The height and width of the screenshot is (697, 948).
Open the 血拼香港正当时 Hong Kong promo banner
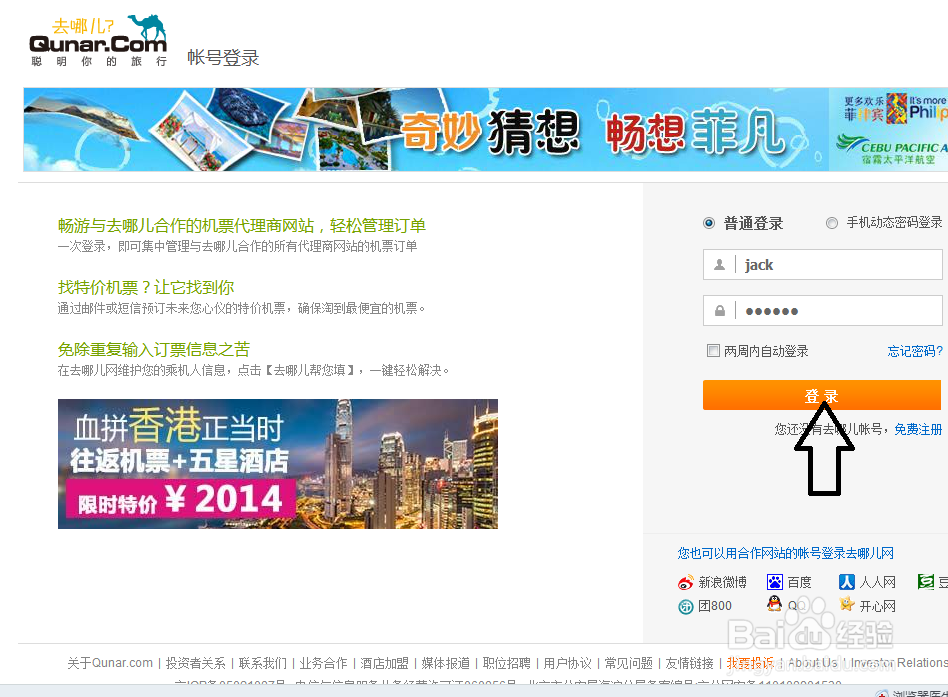[278, 464]
